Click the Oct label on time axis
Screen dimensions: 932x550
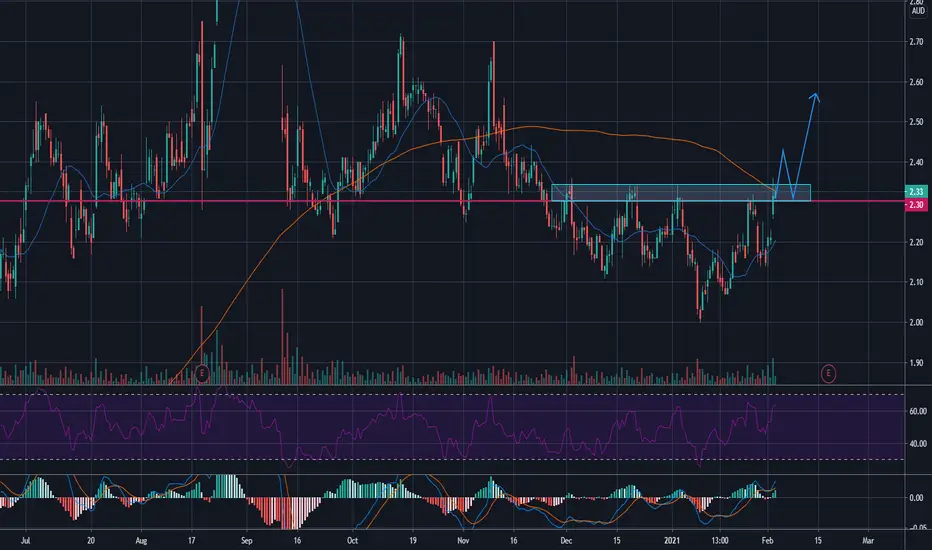pyautogui.click(x=352, y=541)
